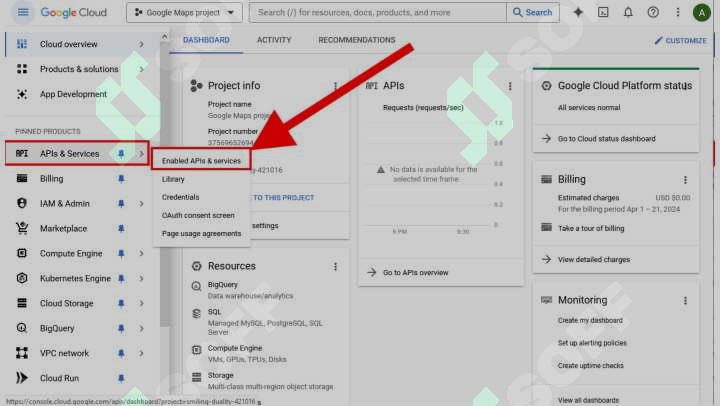Focus the resources search field

[377, 12]
